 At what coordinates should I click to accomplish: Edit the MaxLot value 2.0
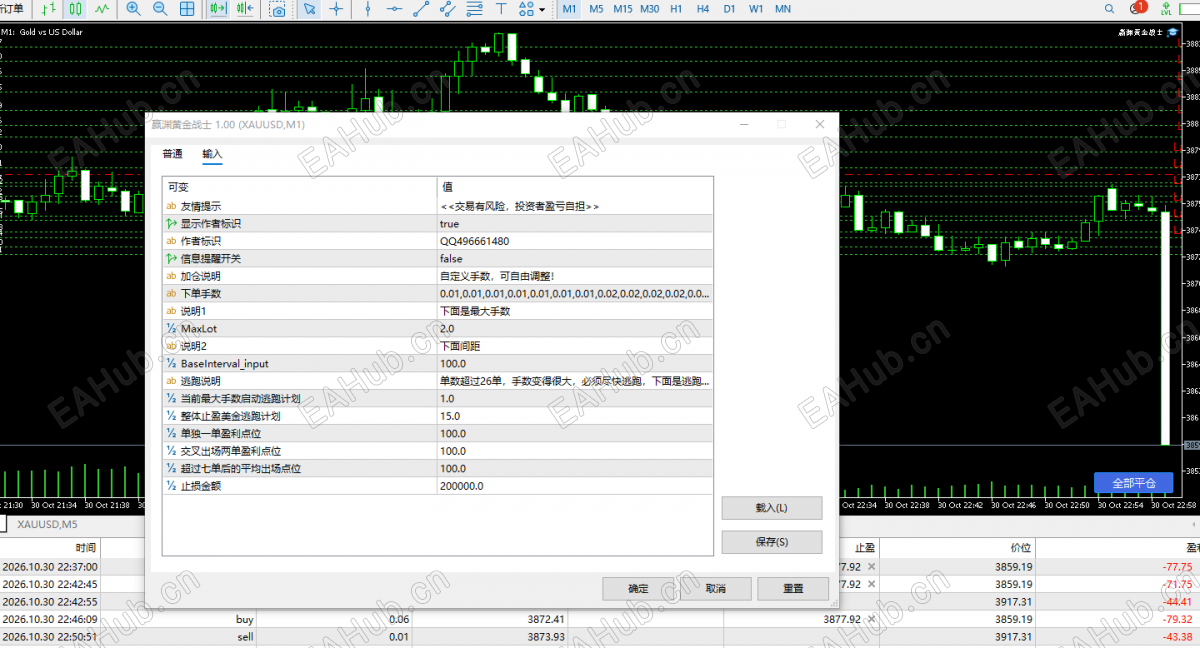click(575, 328)
